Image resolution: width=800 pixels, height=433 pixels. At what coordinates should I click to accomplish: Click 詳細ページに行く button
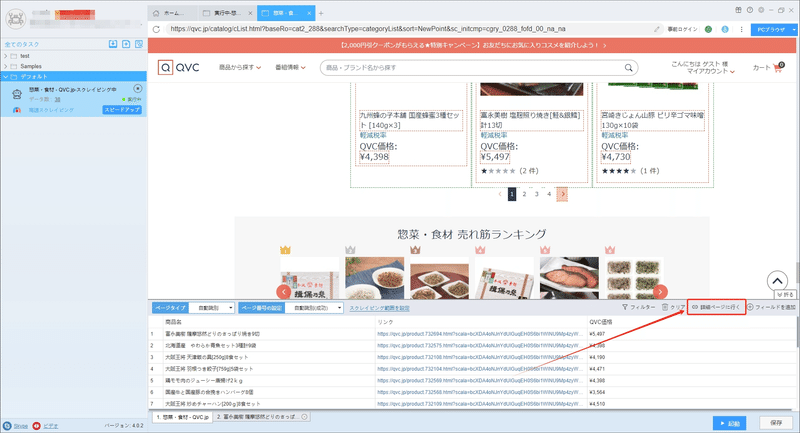(716, 307)
